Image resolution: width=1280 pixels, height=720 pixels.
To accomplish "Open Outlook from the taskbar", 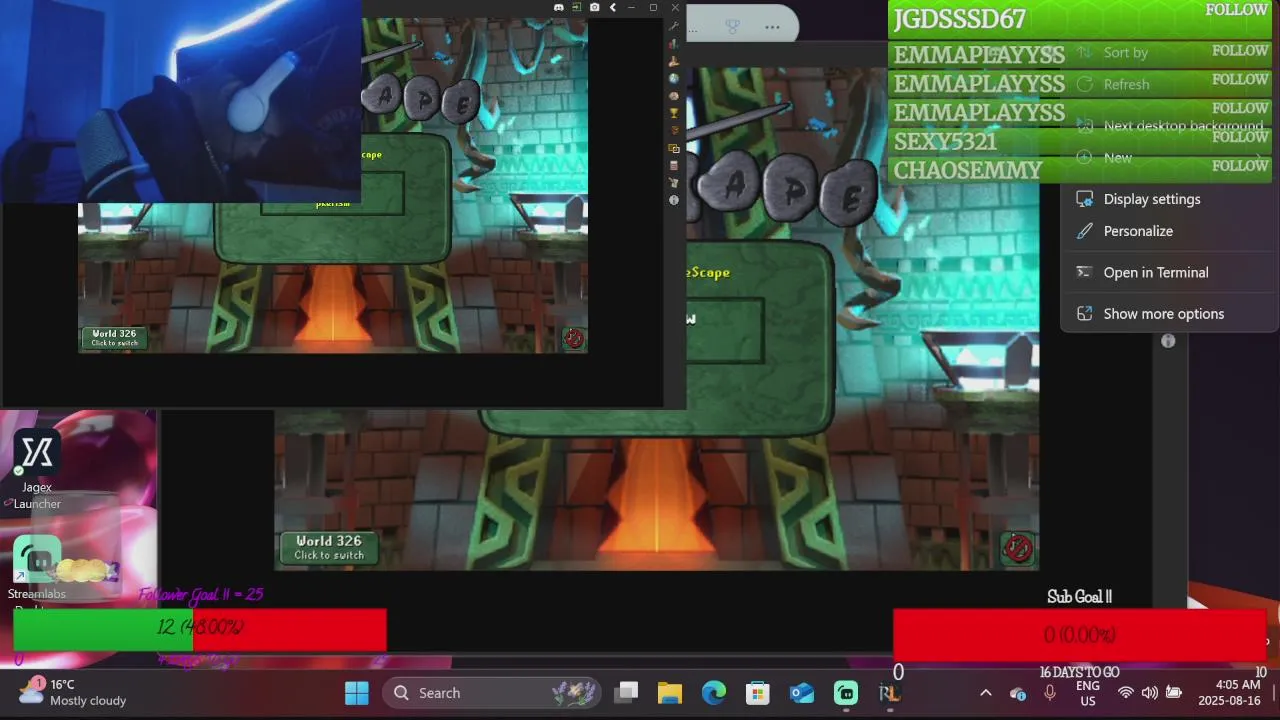I will point(802,693).
